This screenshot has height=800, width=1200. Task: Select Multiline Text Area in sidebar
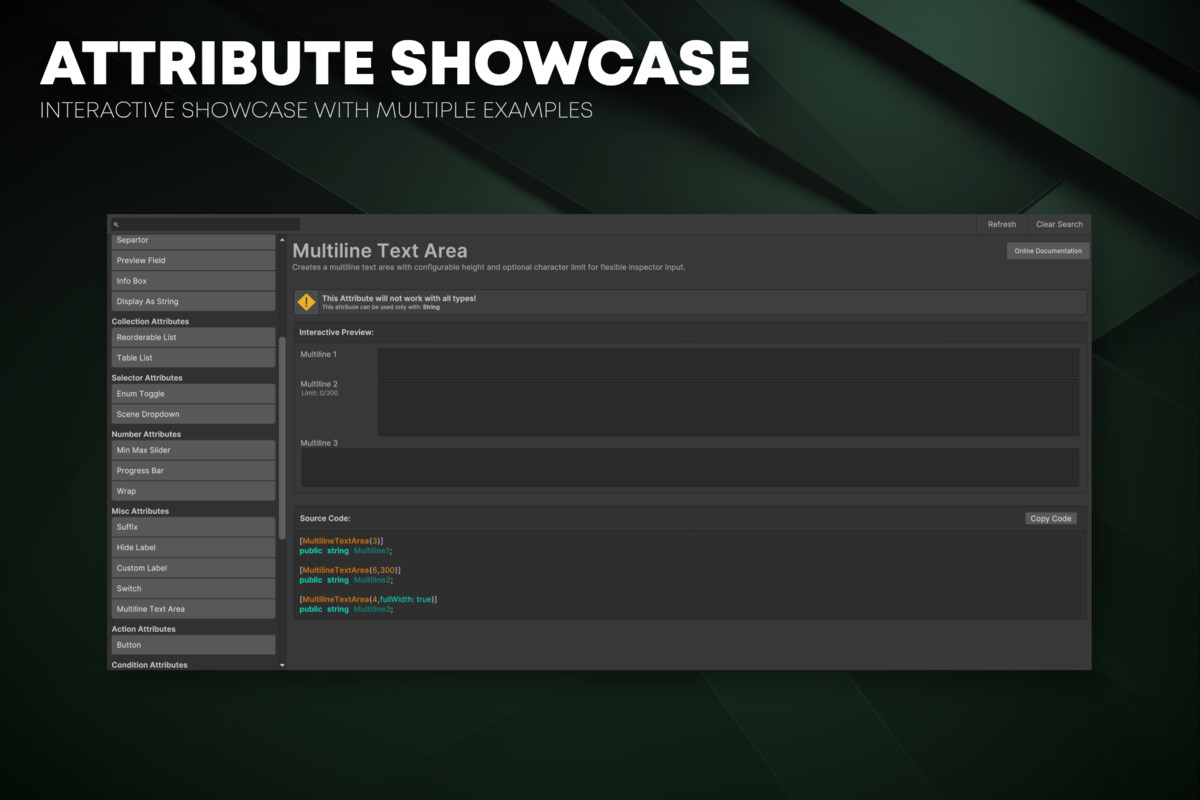(x=193, y=609)
